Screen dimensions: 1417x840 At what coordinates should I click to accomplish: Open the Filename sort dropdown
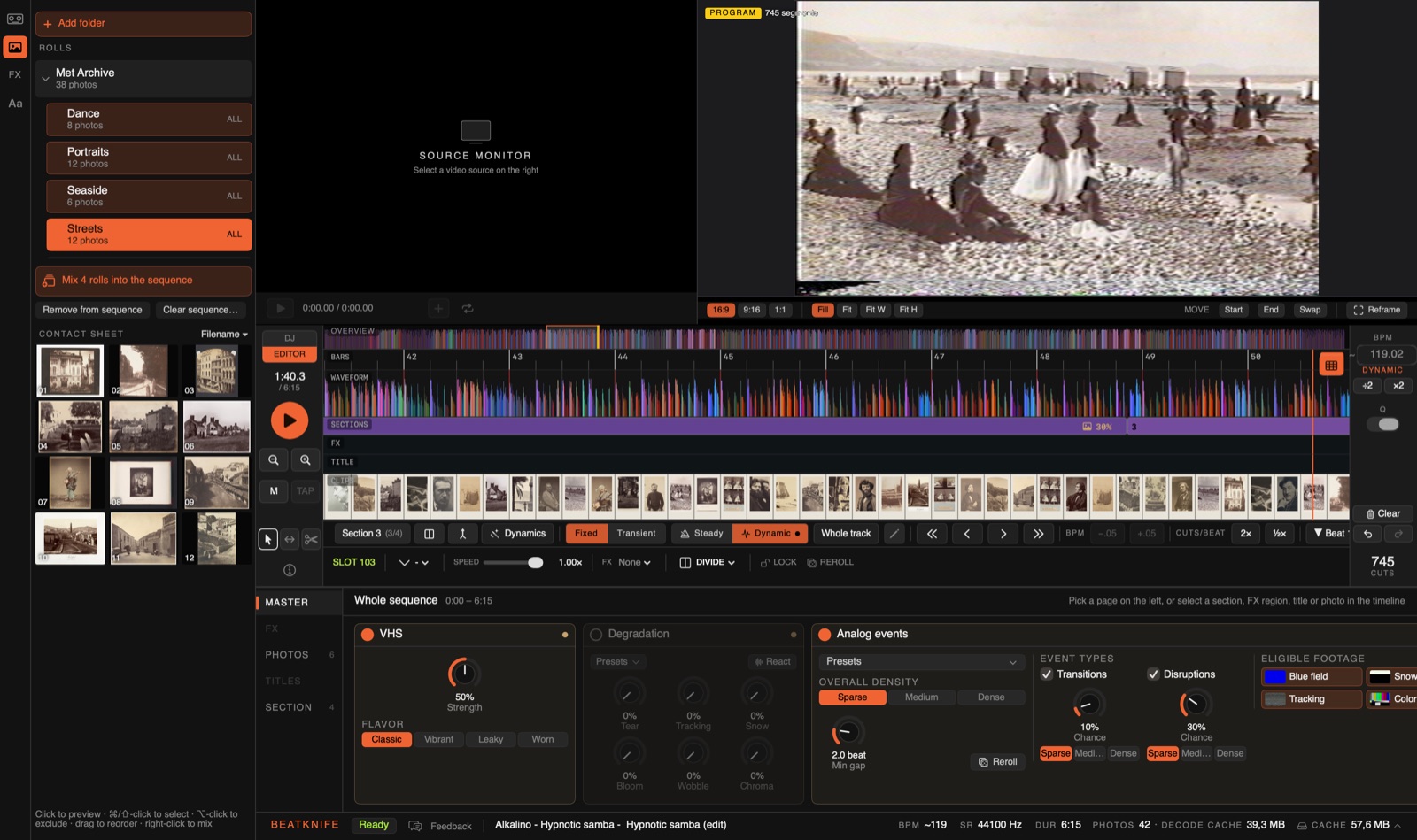coord(224,335)
